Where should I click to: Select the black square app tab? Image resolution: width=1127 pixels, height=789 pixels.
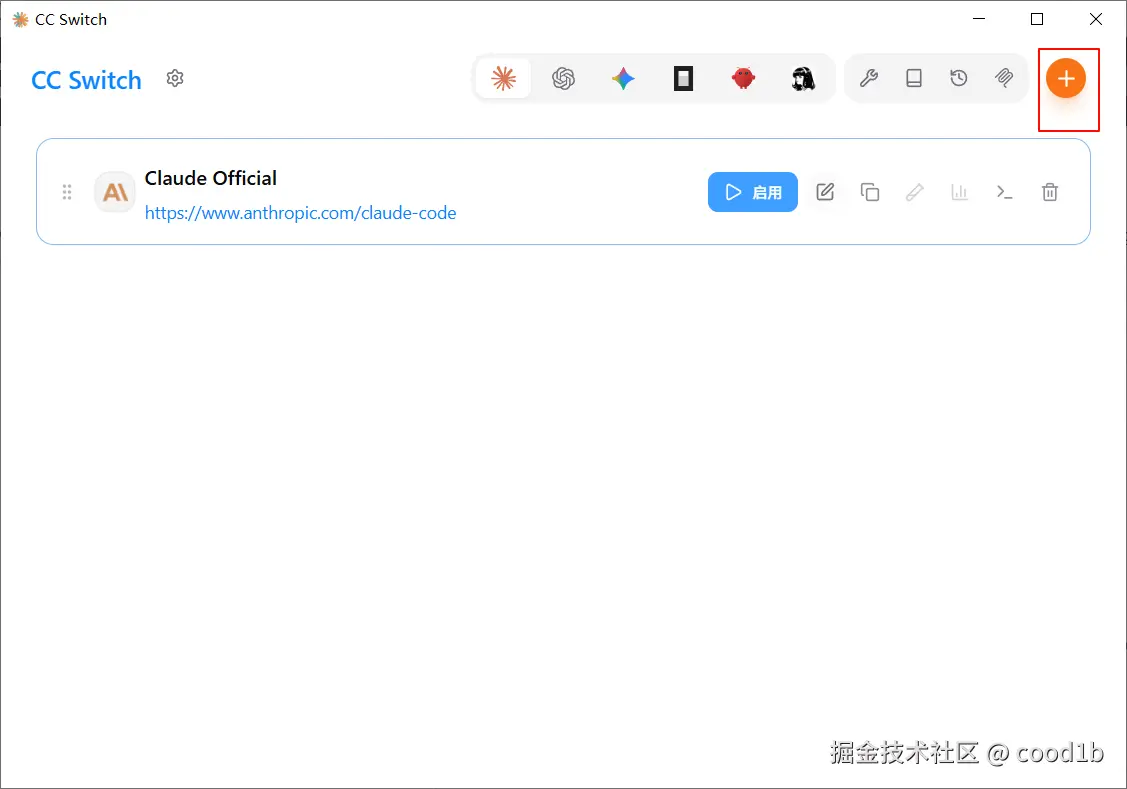(683, 78)
